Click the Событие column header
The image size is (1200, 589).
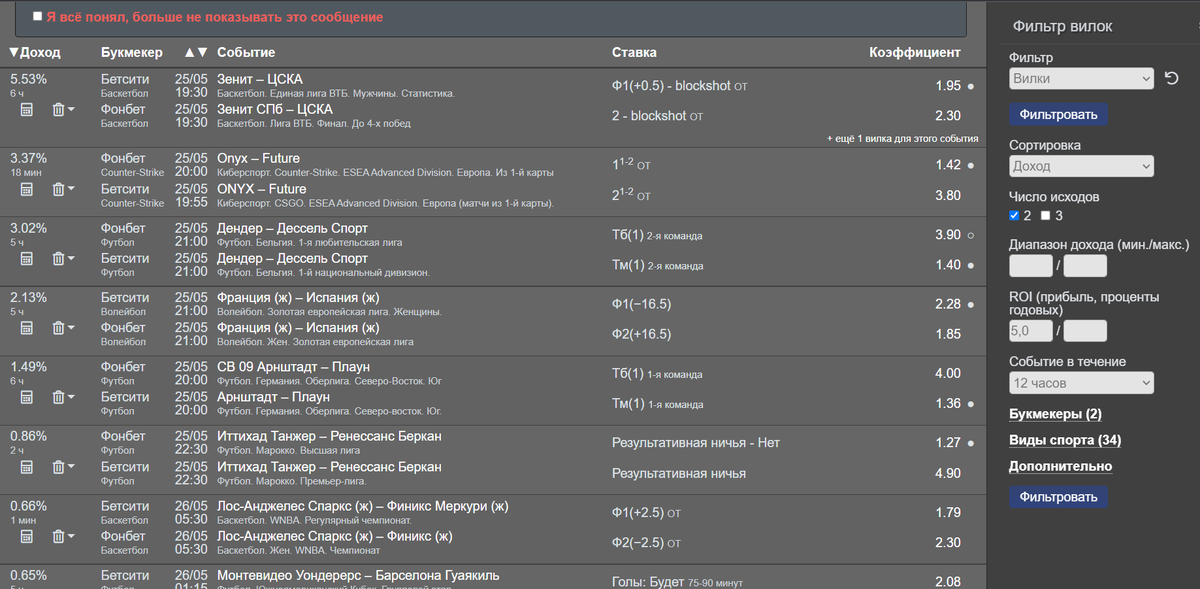[x=246, y=52]
